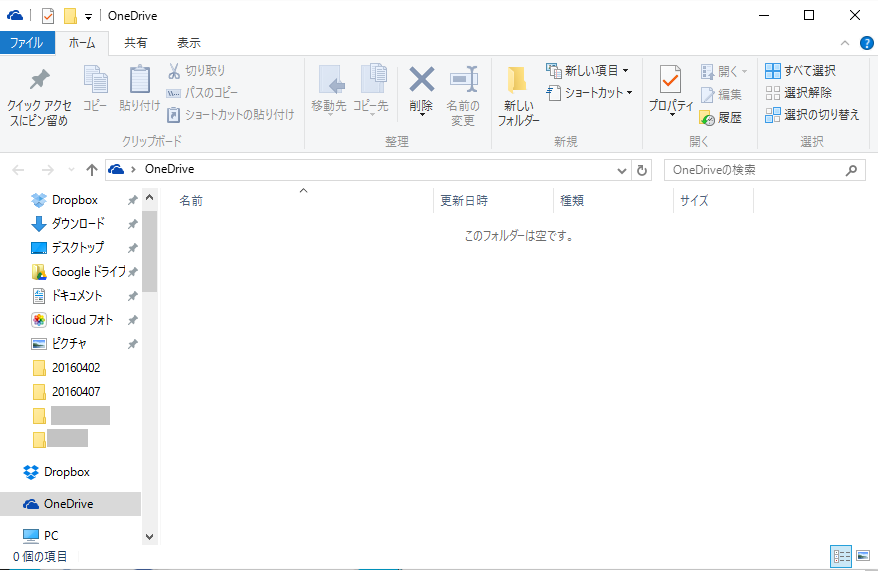This screenshot has width=878, height=571.
Task: Click the Delete (削除) X icon
Action: pyautogui.click(x=422, y=79)
